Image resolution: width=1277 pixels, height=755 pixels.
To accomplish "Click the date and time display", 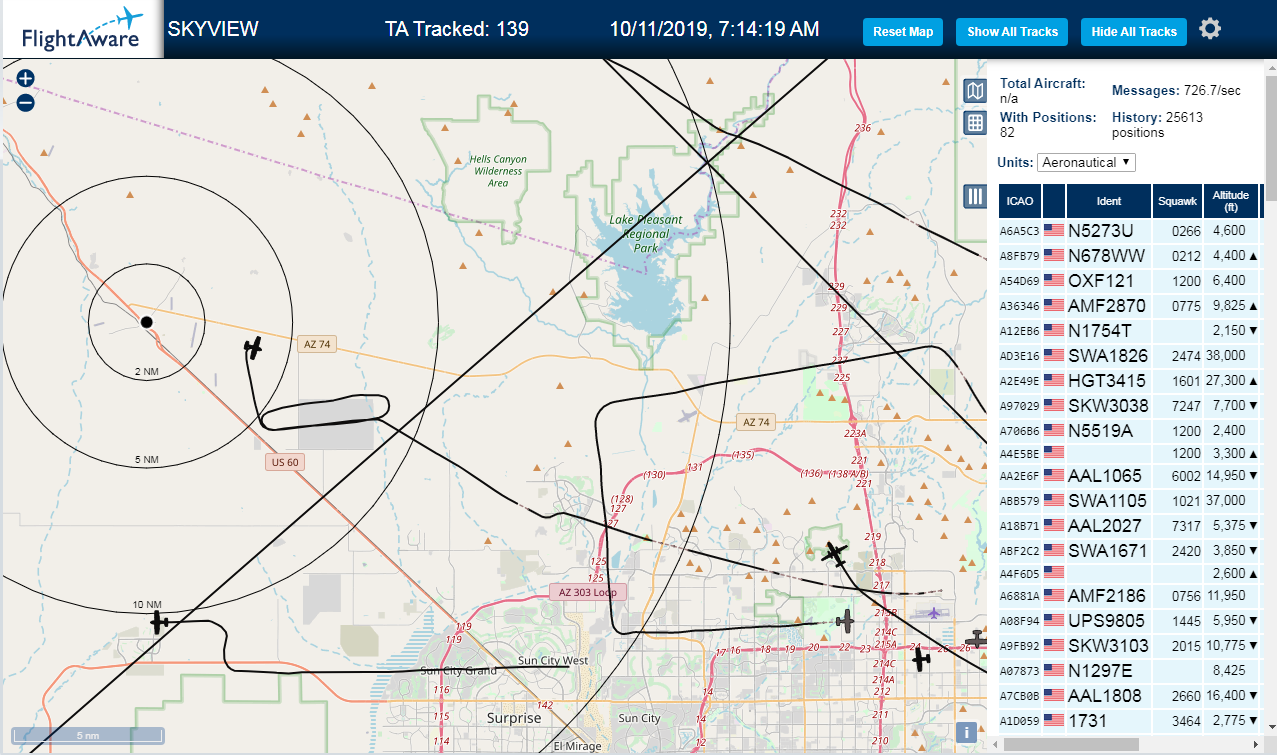I will (x=715, y=29).
